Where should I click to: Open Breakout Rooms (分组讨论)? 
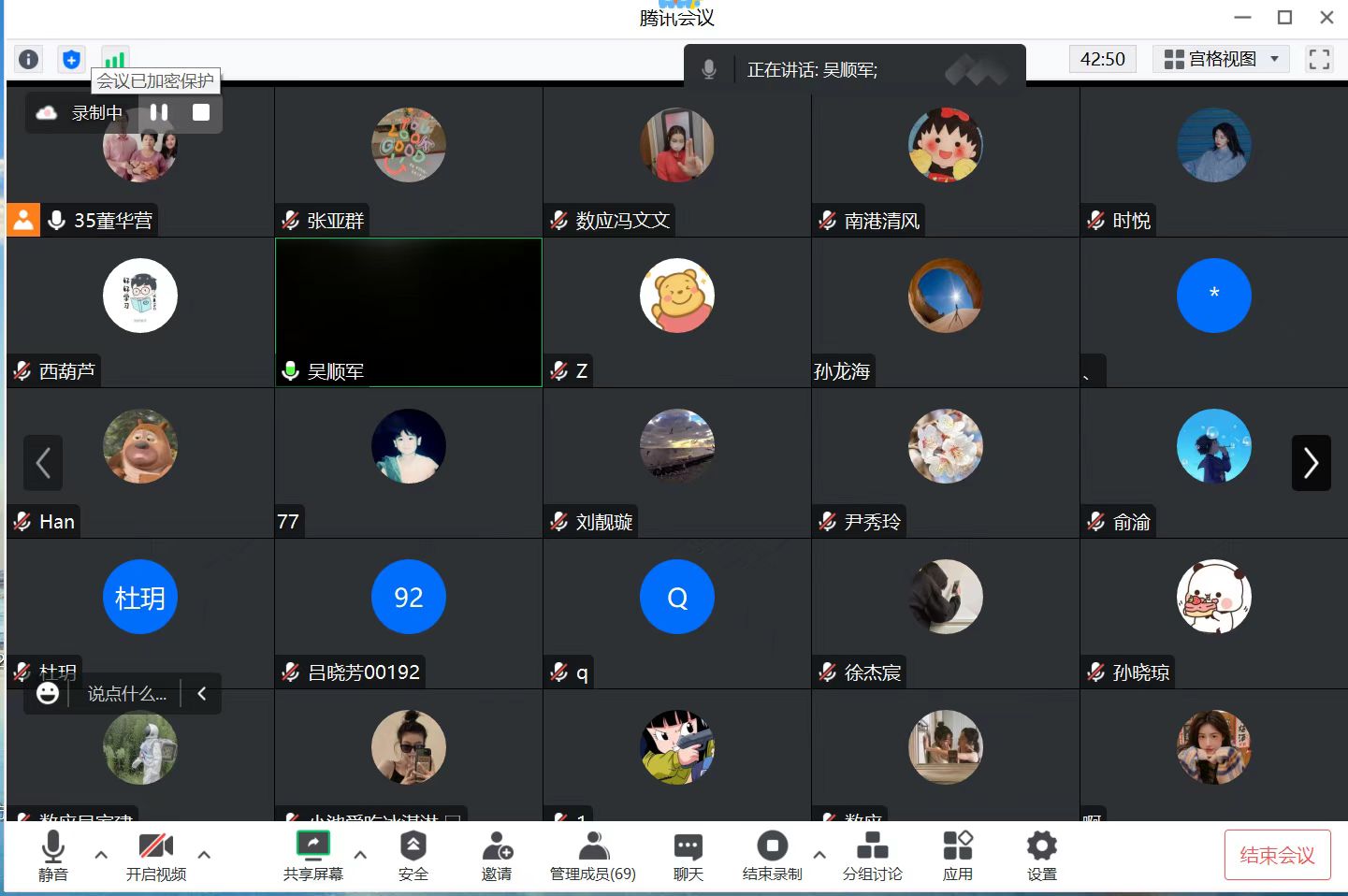(872, 856)
